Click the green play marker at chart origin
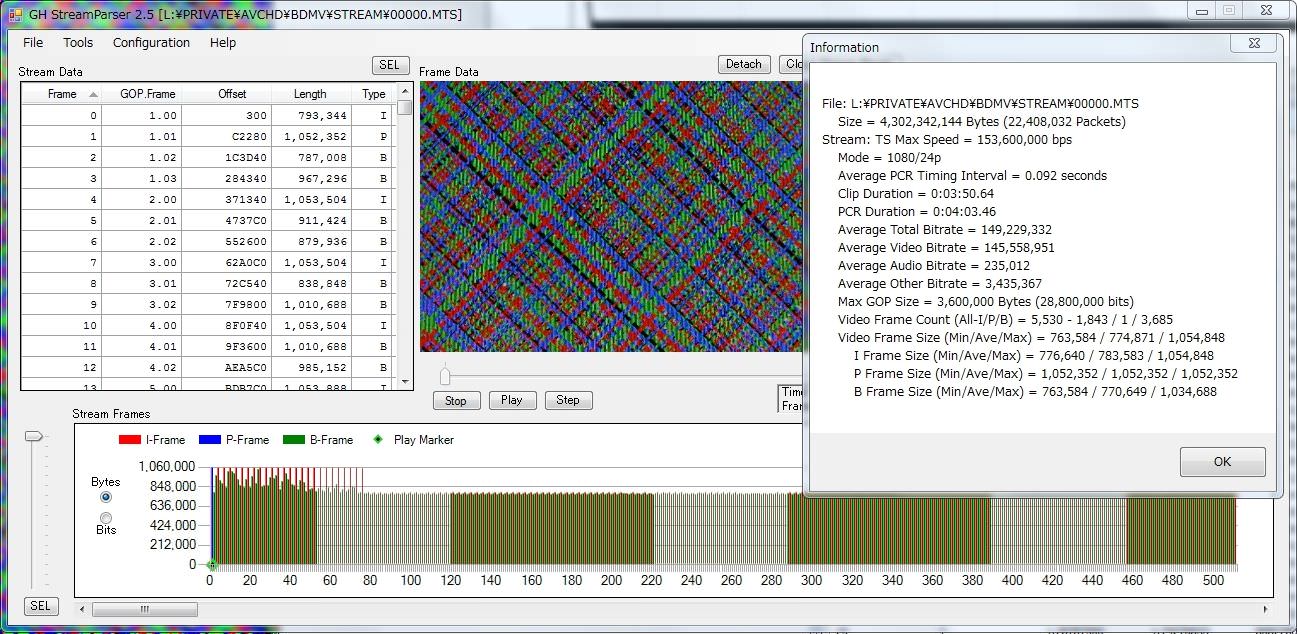 [211, 565]
